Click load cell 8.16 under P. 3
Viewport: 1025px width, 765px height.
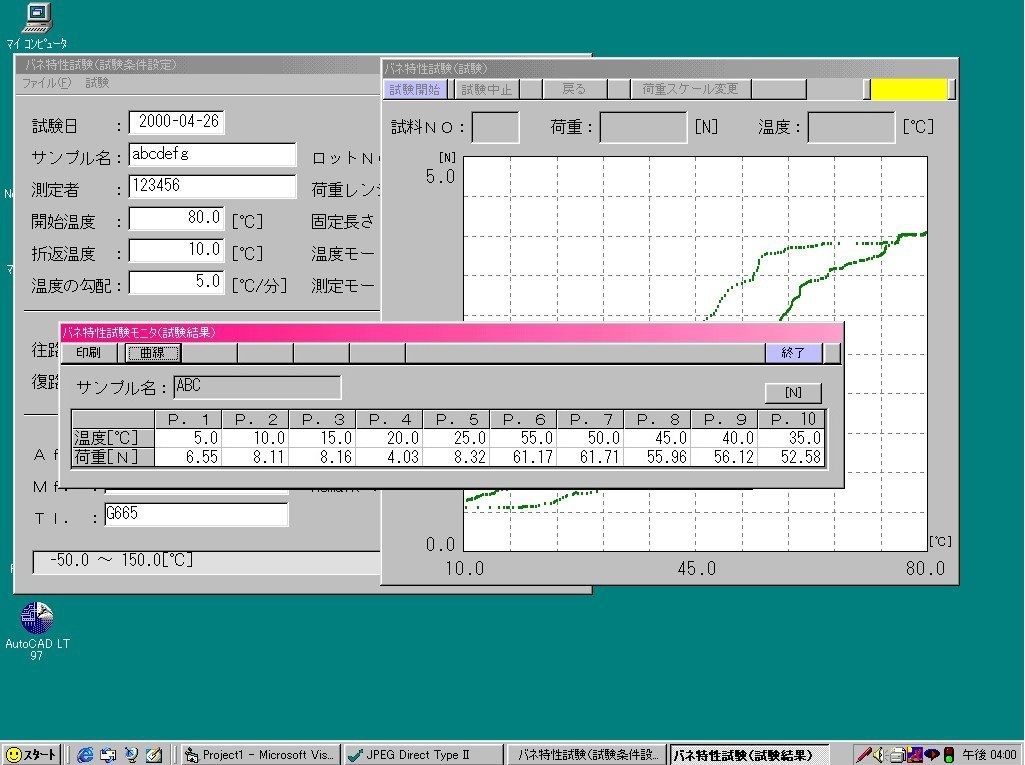323,456
